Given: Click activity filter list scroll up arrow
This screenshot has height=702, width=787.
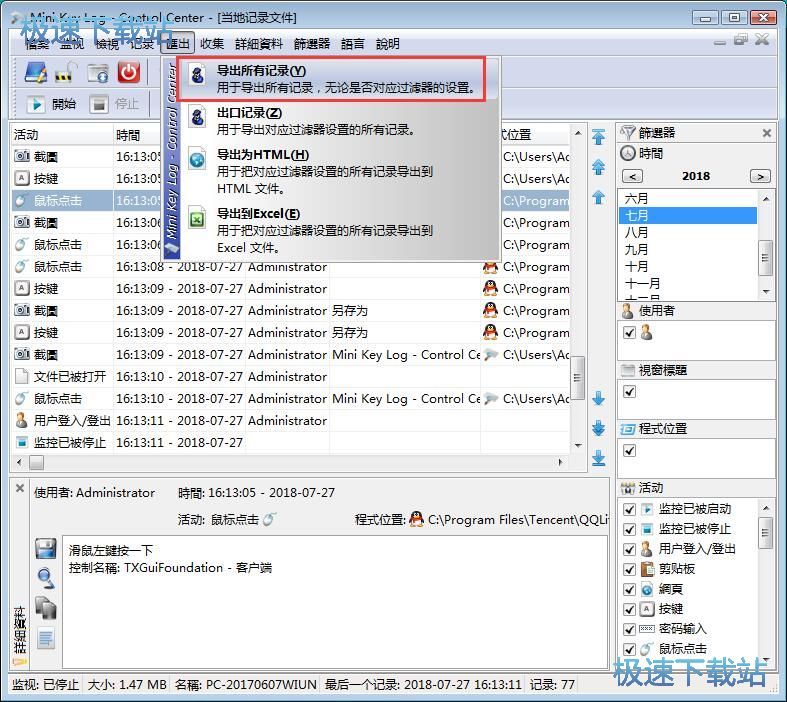Looking at the screenshot, I should [766, 508].
